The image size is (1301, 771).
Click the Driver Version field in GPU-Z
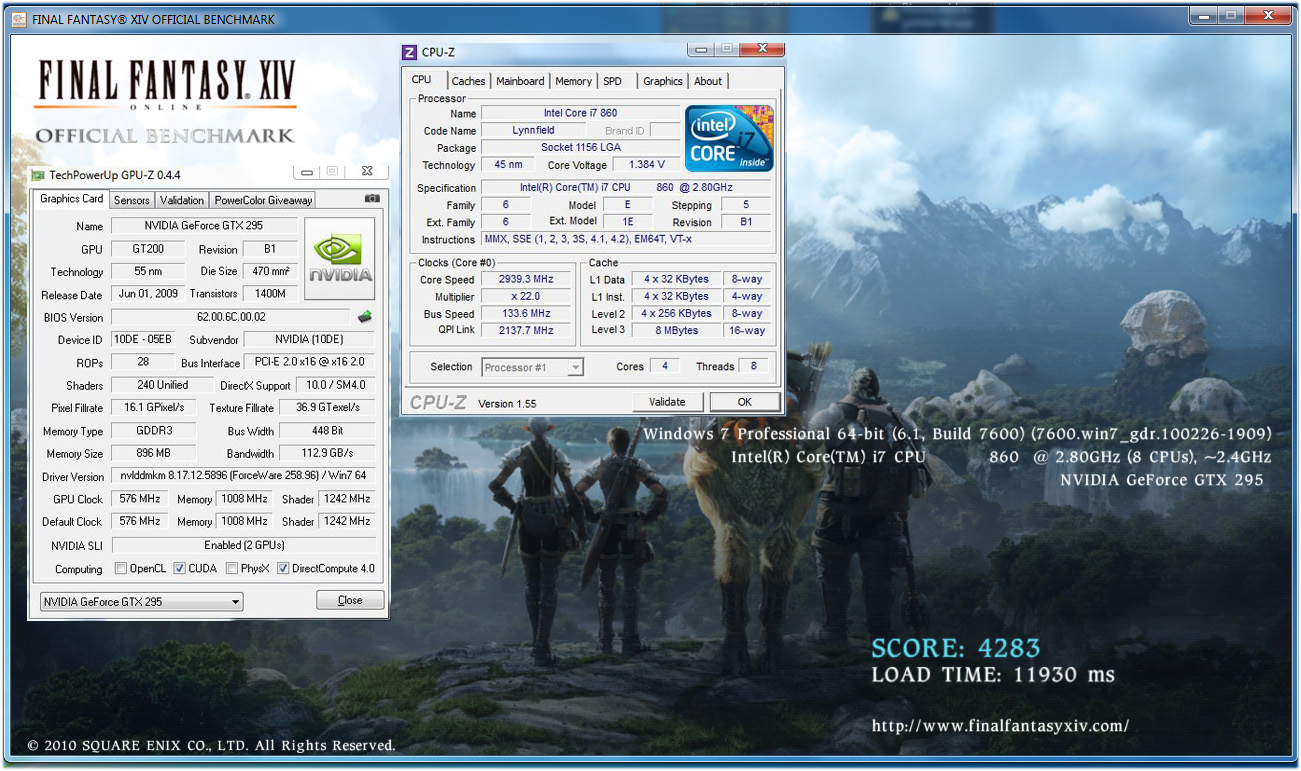click(x=243, y=476)
